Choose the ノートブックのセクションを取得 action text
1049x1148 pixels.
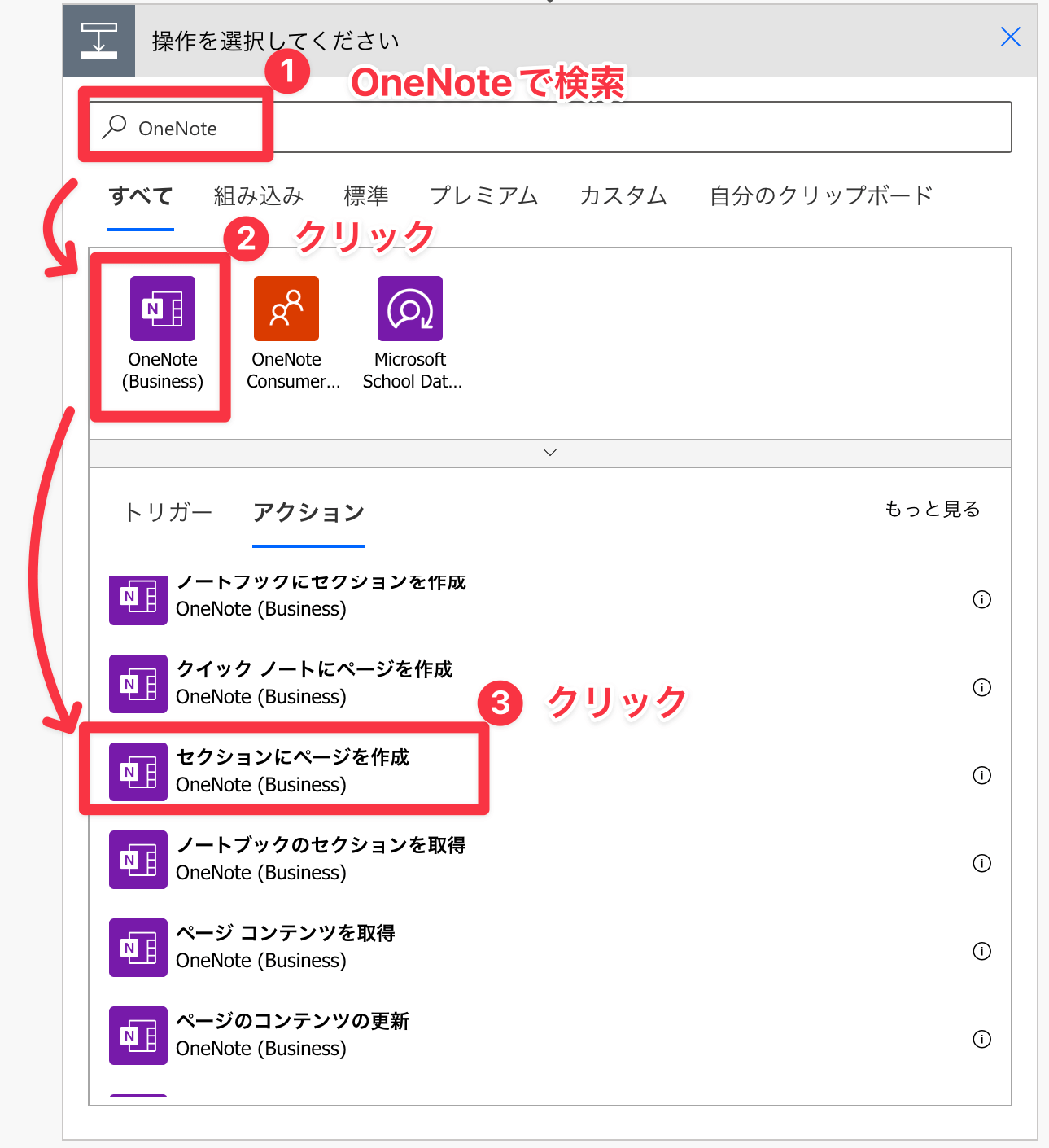click(x=321, y=845)
